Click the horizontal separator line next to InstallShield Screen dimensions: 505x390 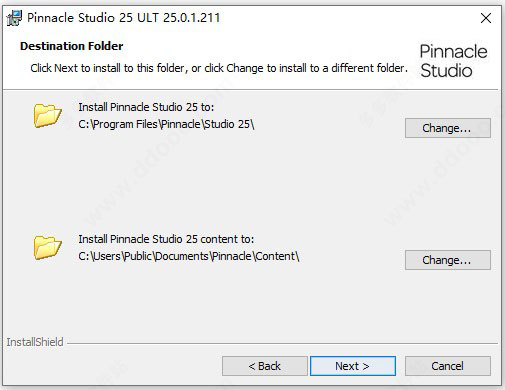click(282, 343)
